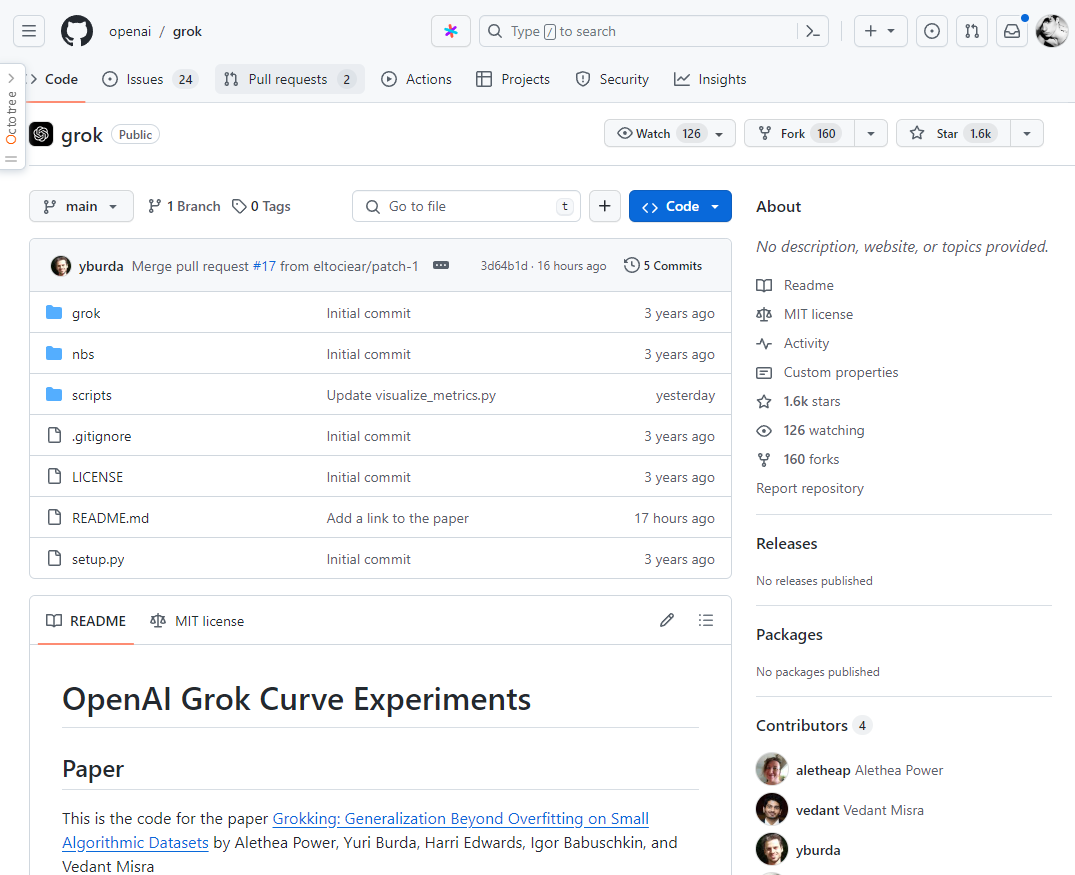This screenshot has height=875, width=1075.
Task: Open user profile avatar menu
Action: tap(1052, 31)
